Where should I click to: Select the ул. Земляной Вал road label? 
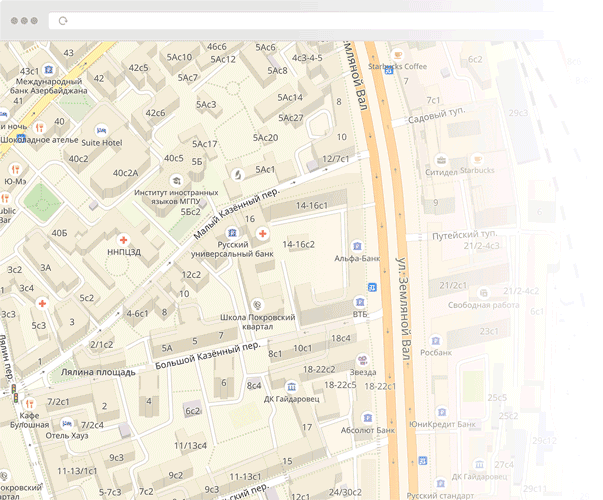pos(405,309)
